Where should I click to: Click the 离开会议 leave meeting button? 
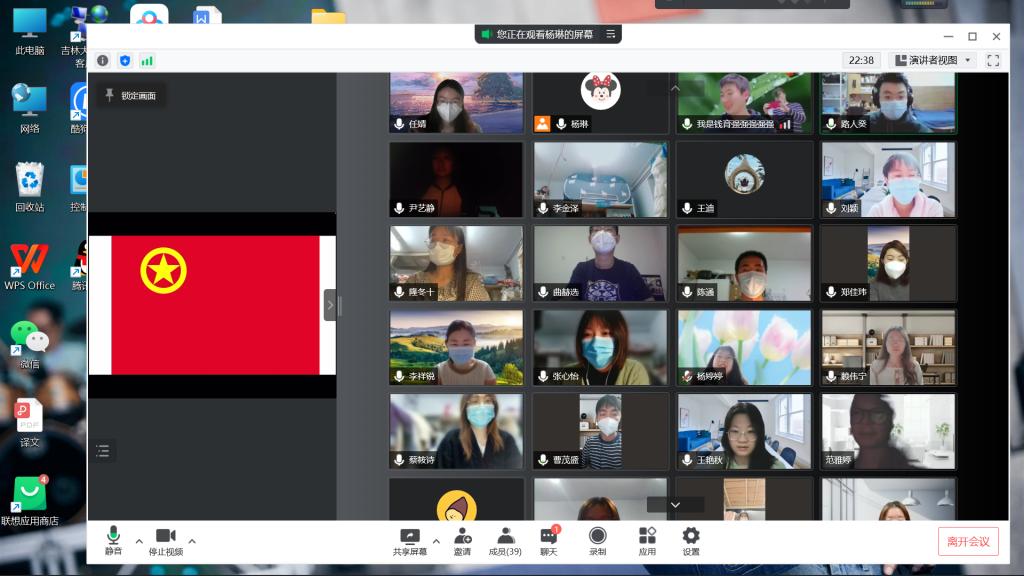pos(967,541)
